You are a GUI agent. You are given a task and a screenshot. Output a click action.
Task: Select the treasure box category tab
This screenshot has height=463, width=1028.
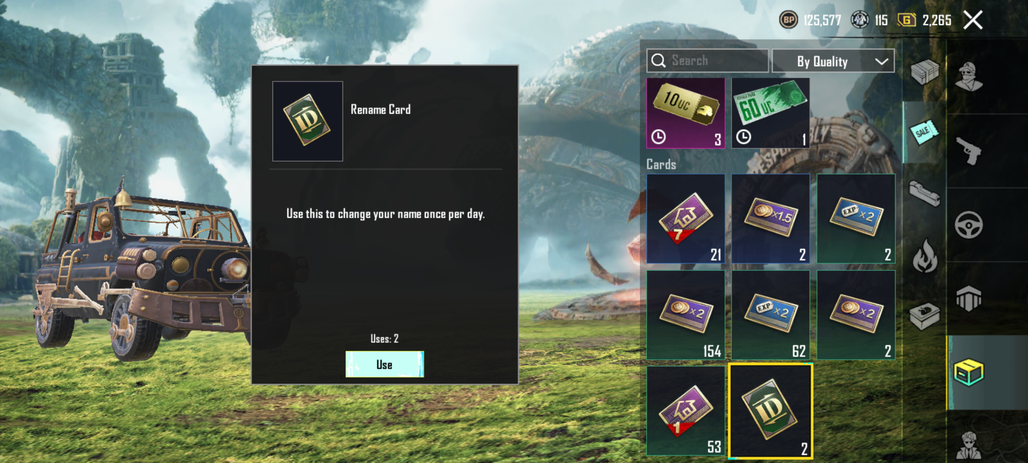click(970, 372)
